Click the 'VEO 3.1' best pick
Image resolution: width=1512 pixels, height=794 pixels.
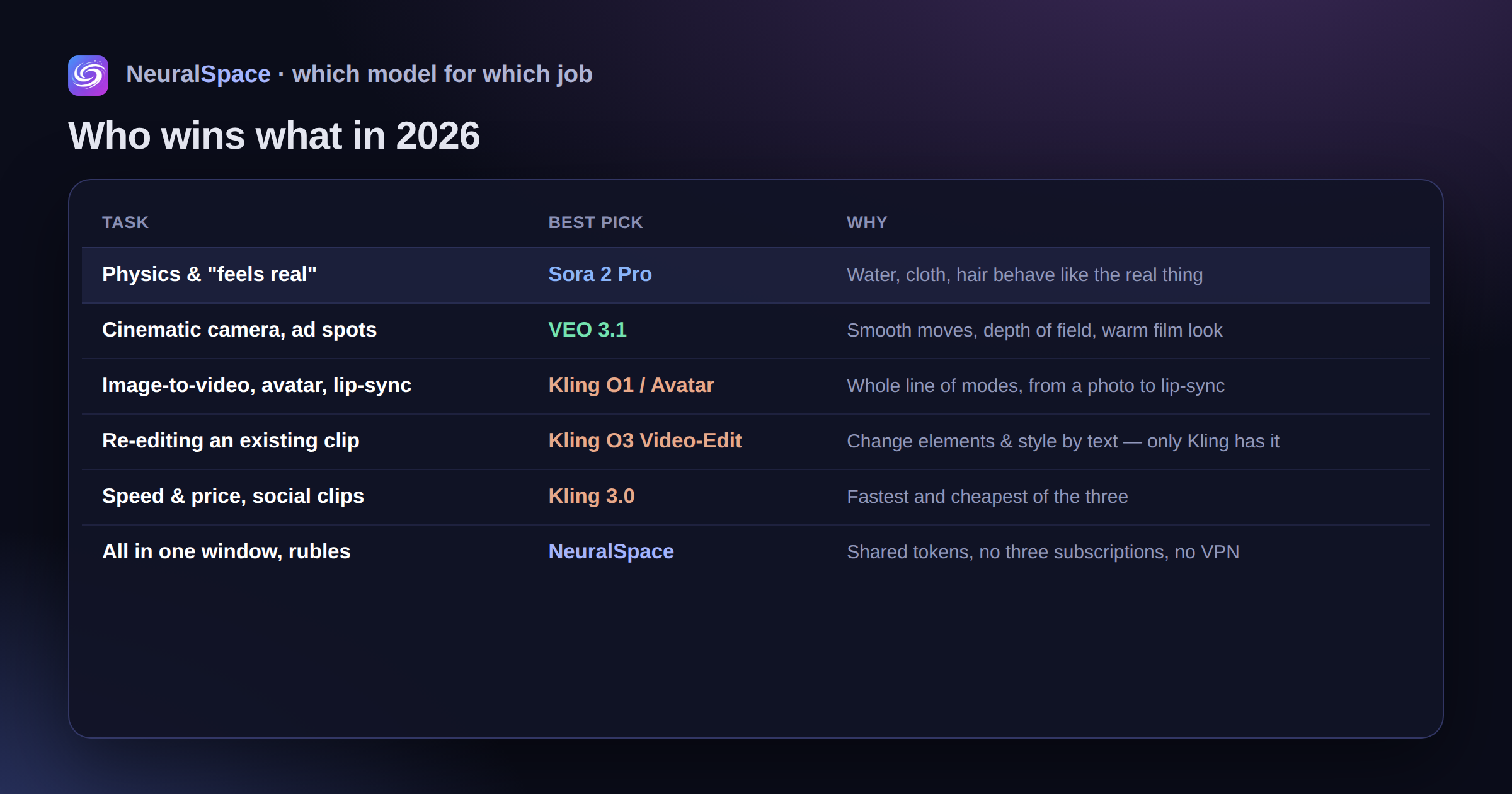(x=587, y=330)
